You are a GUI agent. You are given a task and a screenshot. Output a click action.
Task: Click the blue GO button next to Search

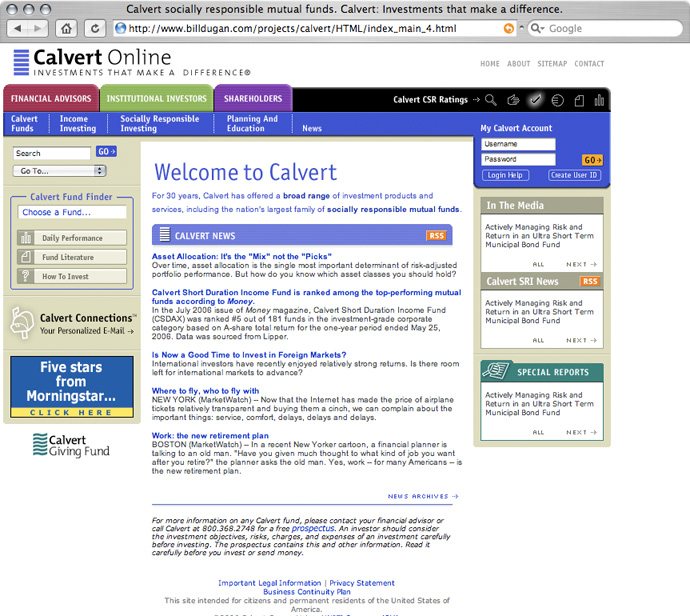[x=106, y=152]
